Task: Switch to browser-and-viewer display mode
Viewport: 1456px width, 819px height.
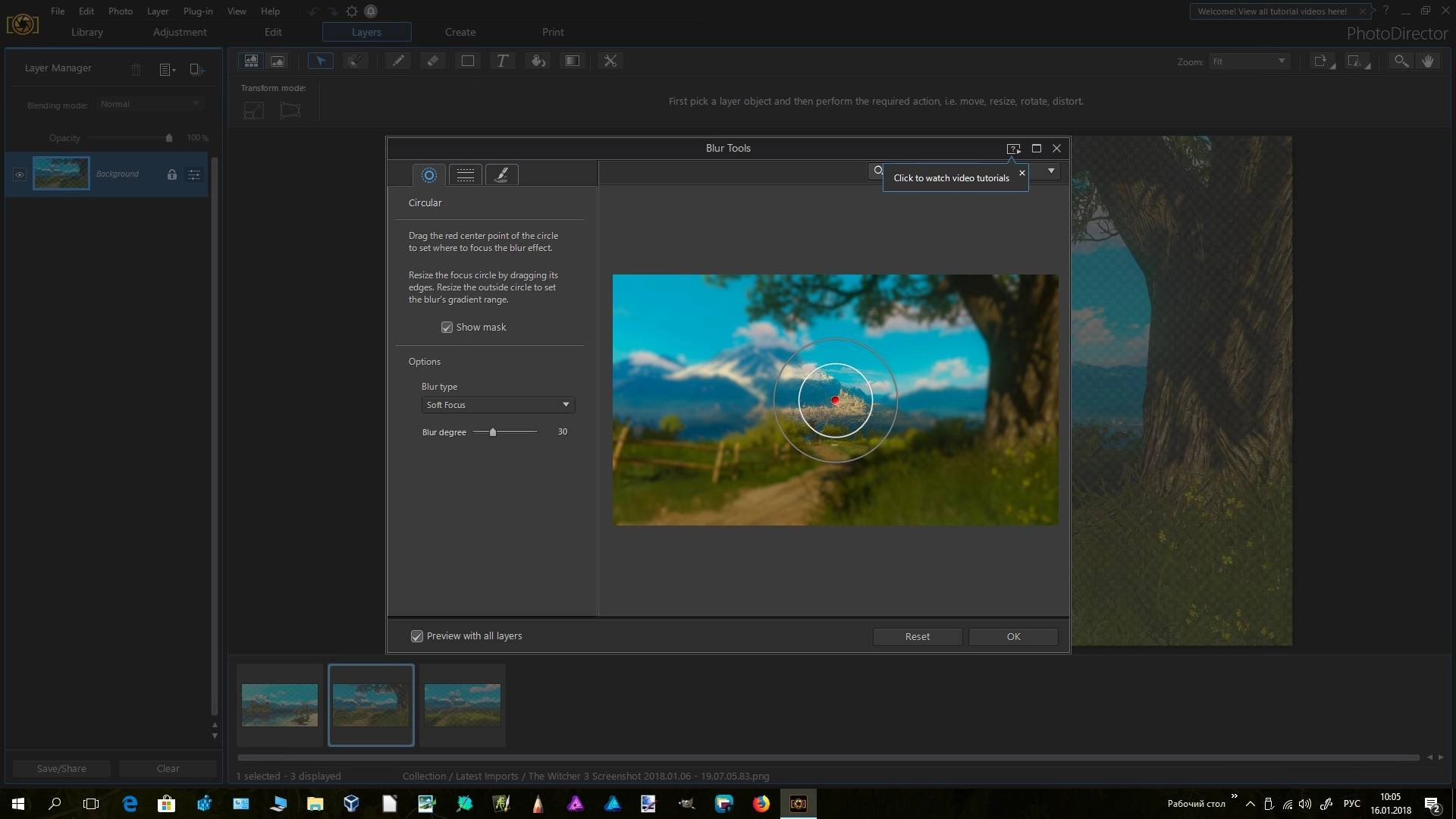Action: pos(251,61)
